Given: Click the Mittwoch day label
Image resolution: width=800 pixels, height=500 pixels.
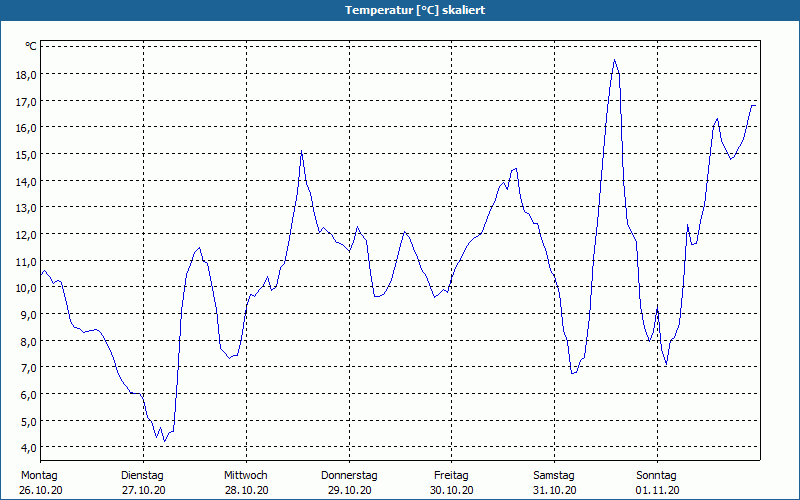Looking at the screenshot, I should pos(246,476).
